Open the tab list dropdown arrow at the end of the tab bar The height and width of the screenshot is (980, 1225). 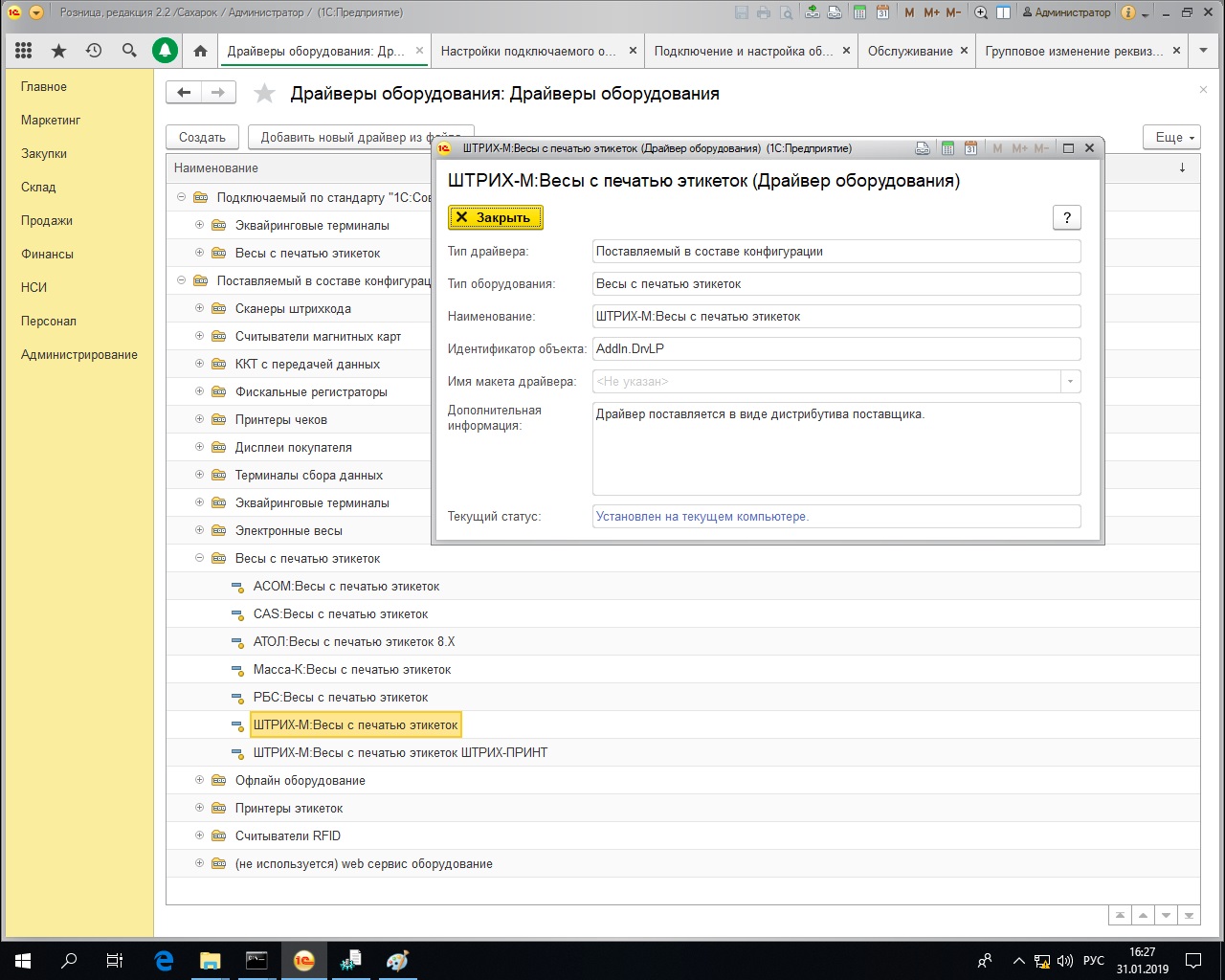click(1204, 51)
